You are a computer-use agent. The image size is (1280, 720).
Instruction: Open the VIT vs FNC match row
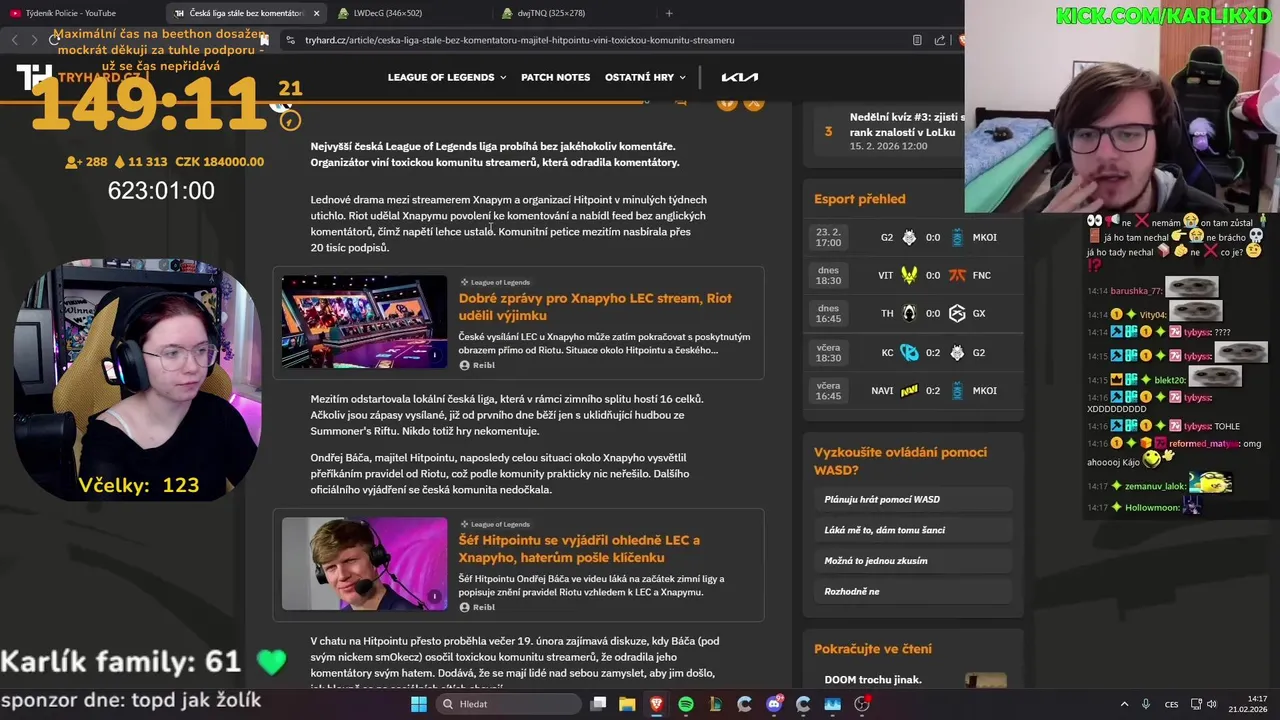pos(913,275)
